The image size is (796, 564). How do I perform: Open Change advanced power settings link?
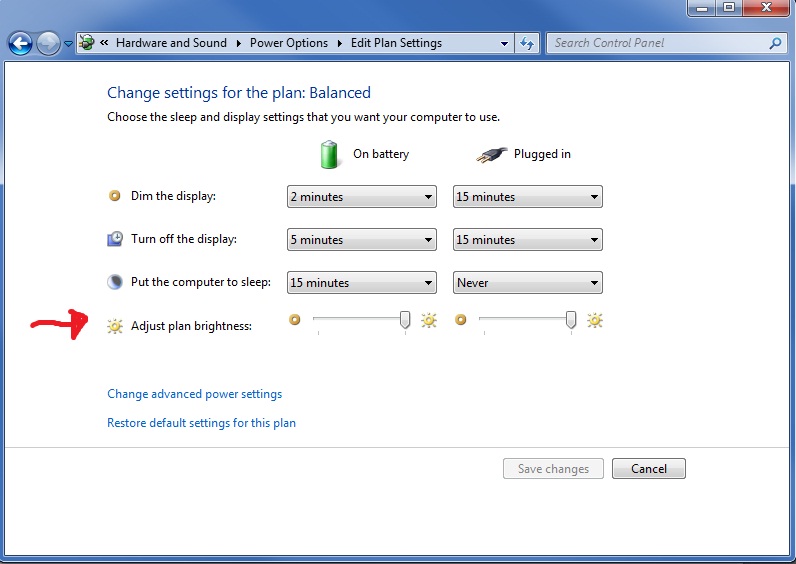(194, 394)
